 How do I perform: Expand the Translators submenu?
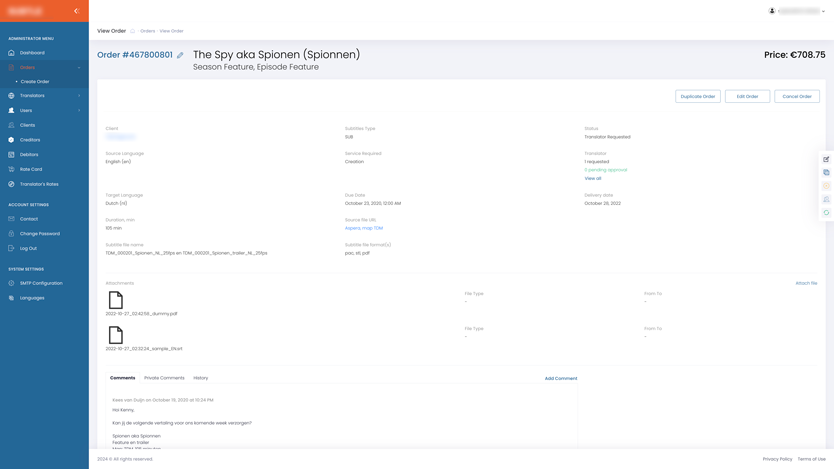tap(79, 96)
